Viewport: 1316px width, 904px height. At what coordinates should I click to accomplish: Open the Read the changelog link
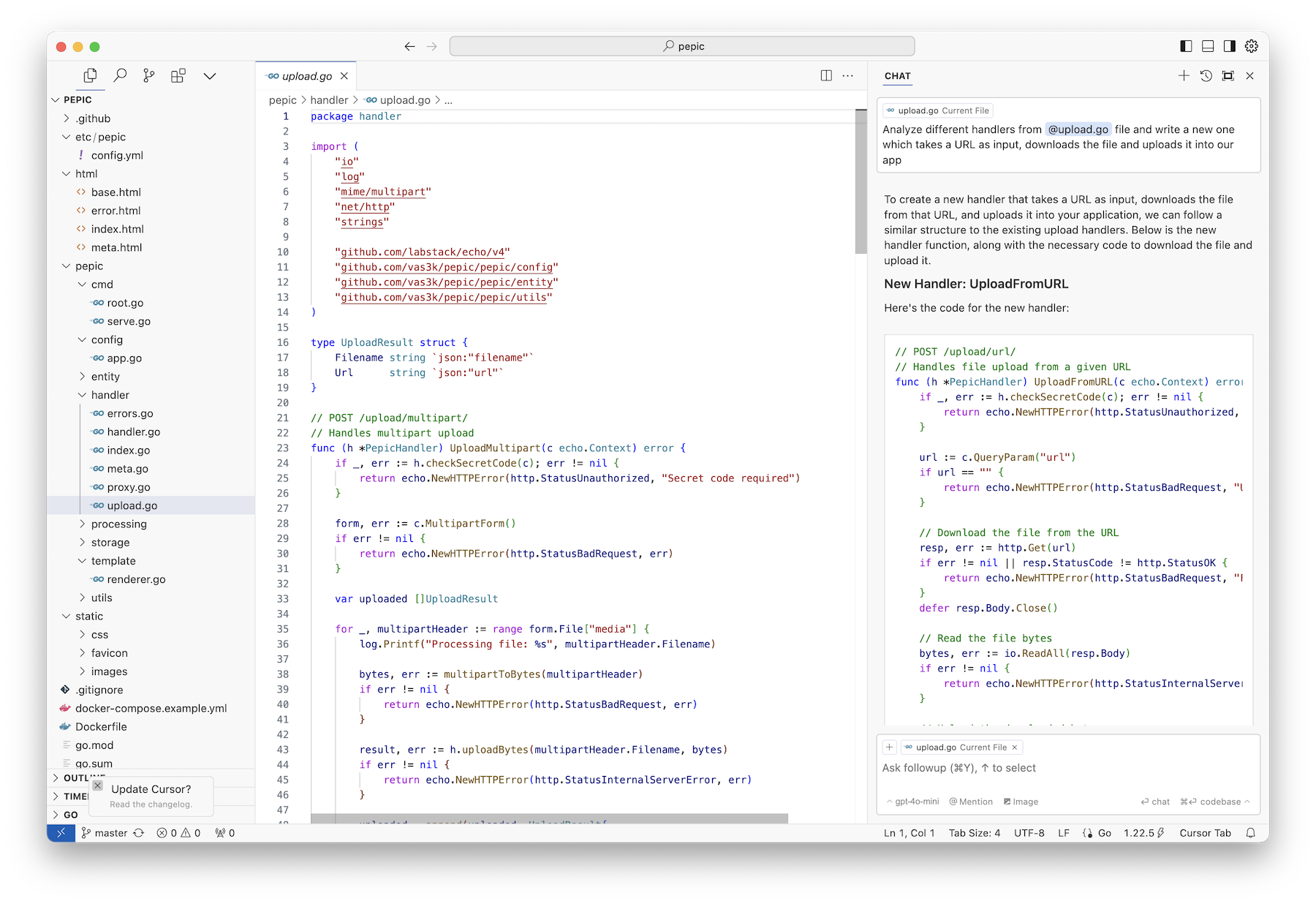[151, 805]
